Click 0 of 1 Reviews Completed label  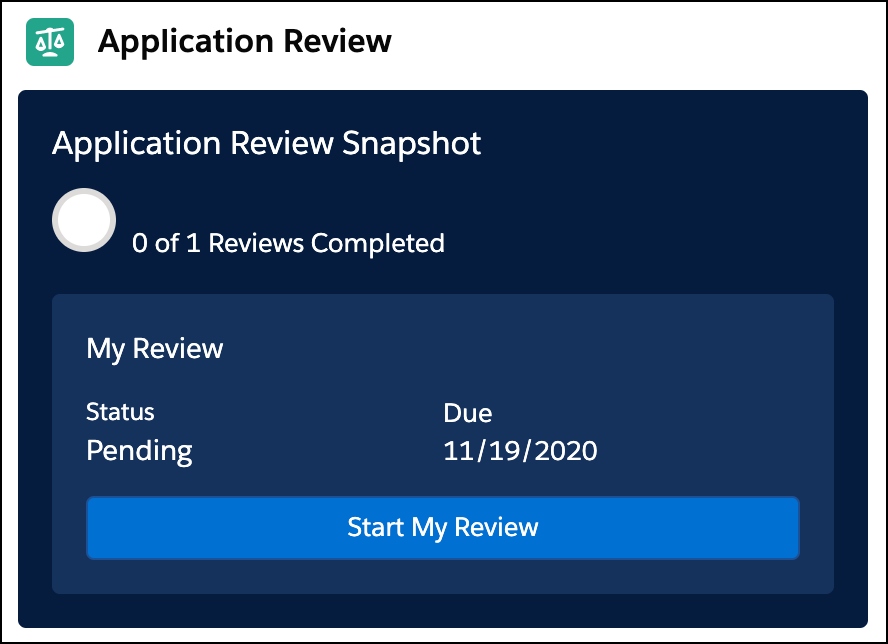(x=287, y=243)
